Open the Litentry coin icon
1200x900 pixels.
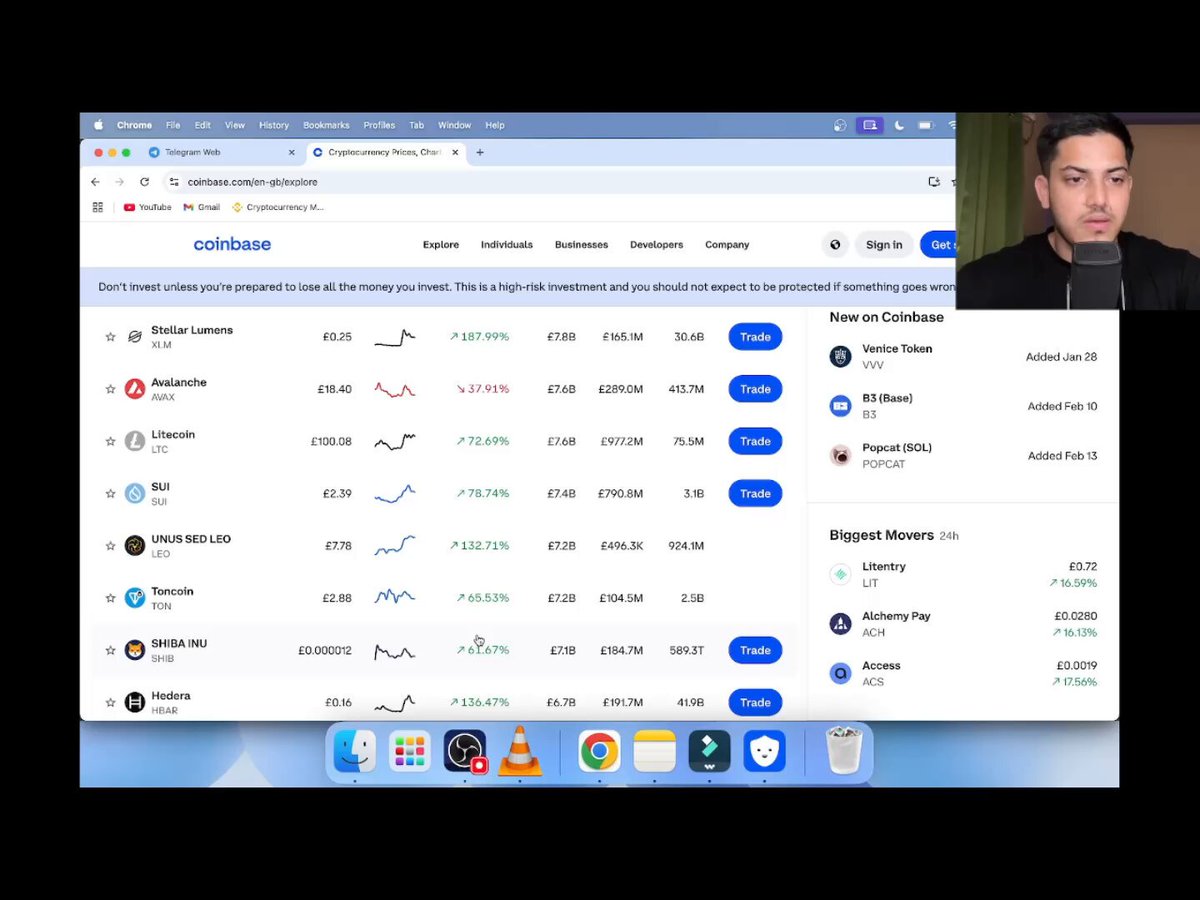pos(840,574)
